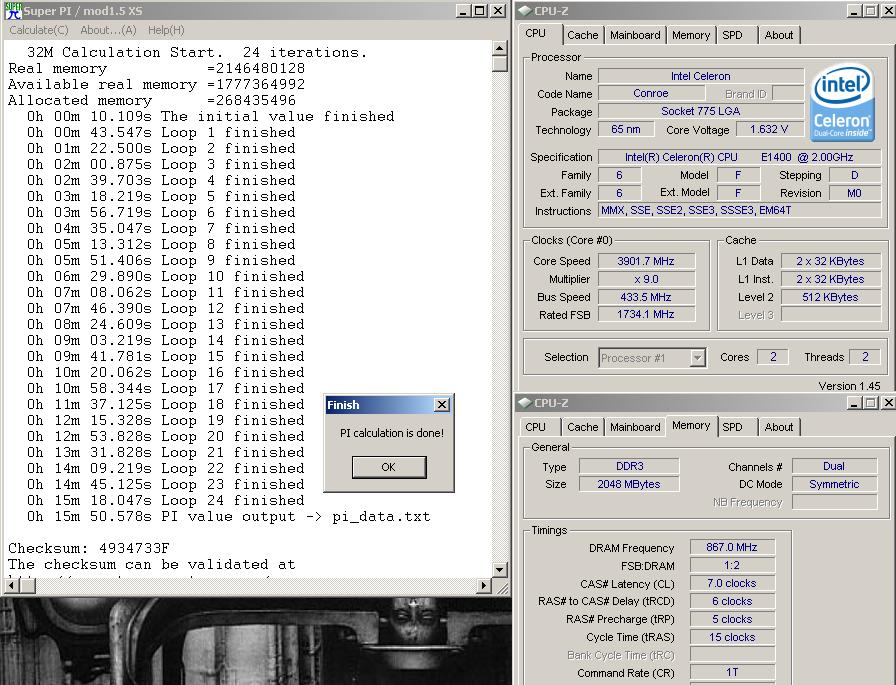896x685 pixels.
Task: Select the CPU tab in upper CPU-Z
Action: click(540, 33)
